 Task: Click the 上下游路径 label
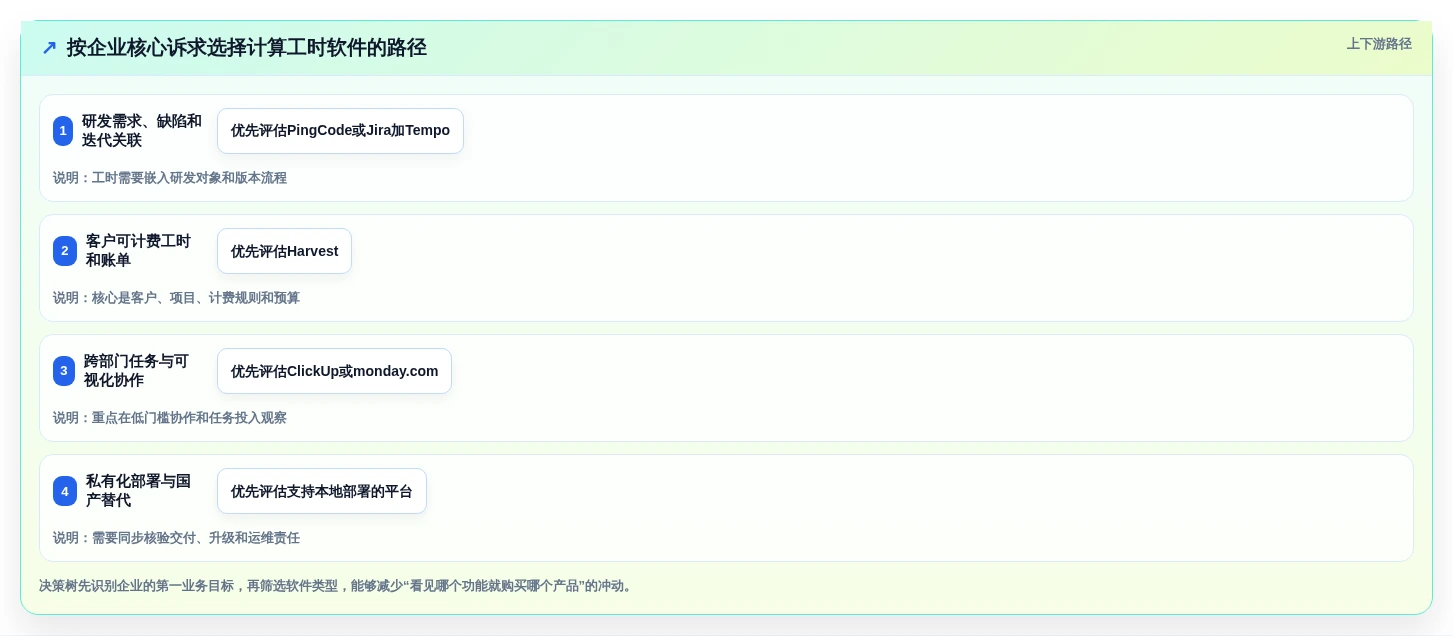click(x=1379, y=44)
